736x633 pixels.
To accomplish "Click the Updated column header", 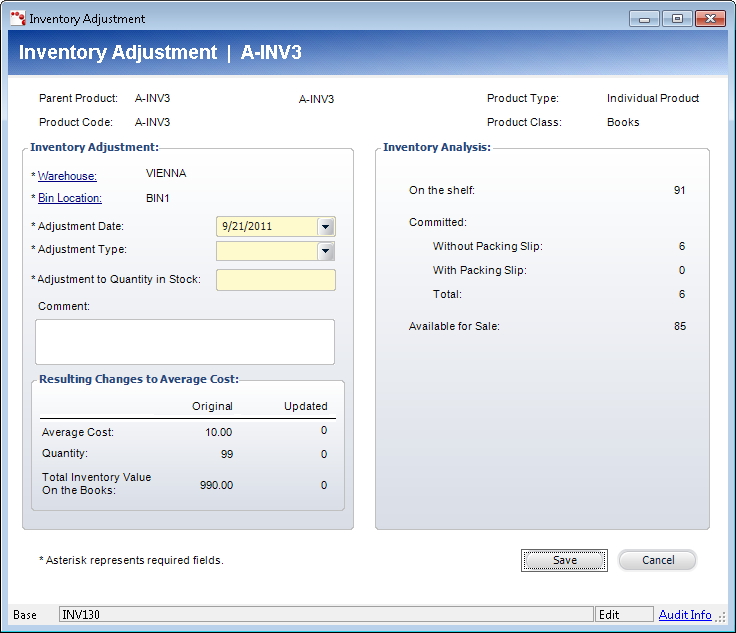I will [306, 406].
